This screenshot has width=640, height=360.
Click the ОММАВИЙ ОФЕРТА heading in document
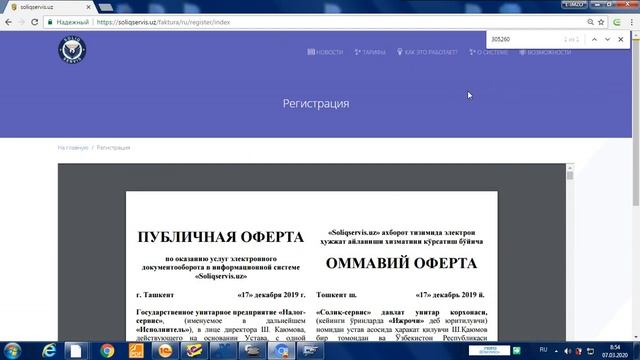click(x=401, y=263)
